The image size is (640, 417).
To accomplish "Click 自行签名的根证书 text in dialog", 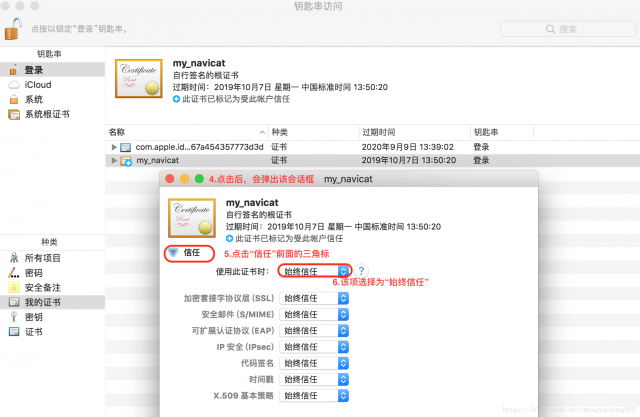I will coord(259,215).
